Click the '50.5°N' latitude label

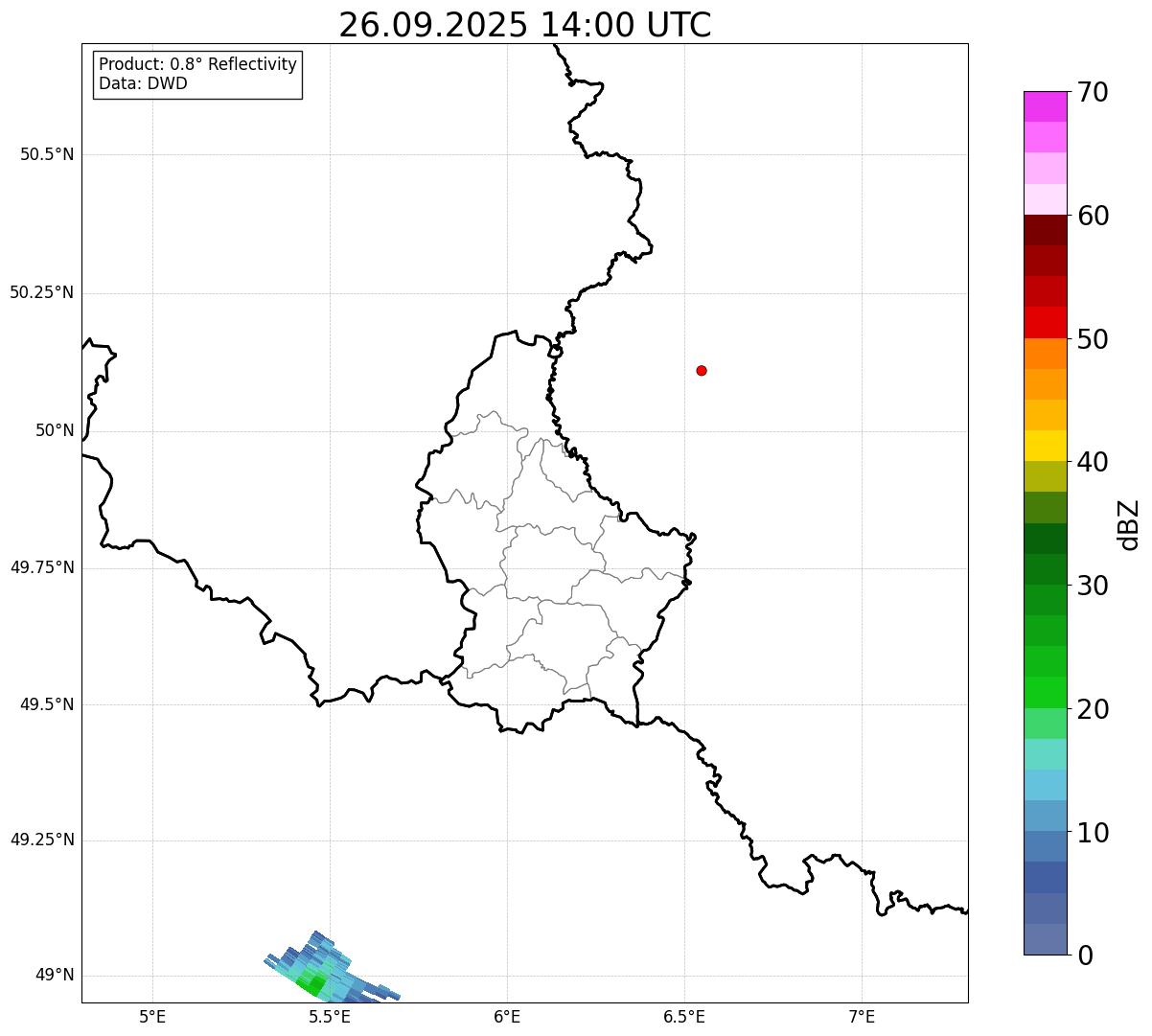[x=47, y=154]
